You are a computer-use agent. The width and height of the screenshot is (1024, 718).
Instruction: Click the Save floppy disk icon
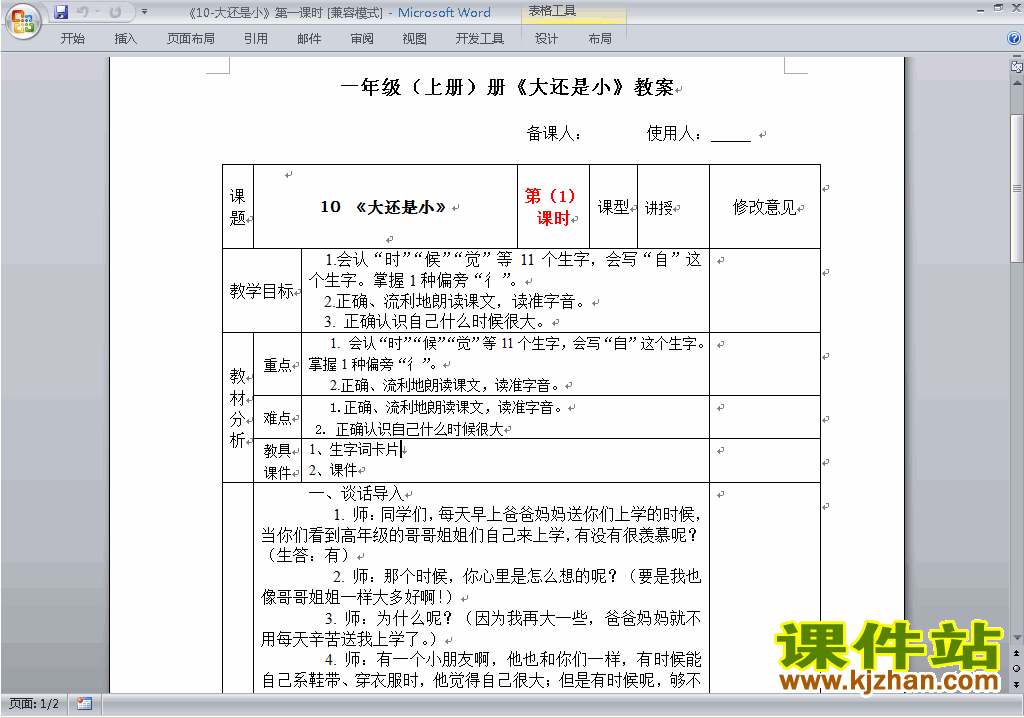pyautogui.click(x=61, y=12)
